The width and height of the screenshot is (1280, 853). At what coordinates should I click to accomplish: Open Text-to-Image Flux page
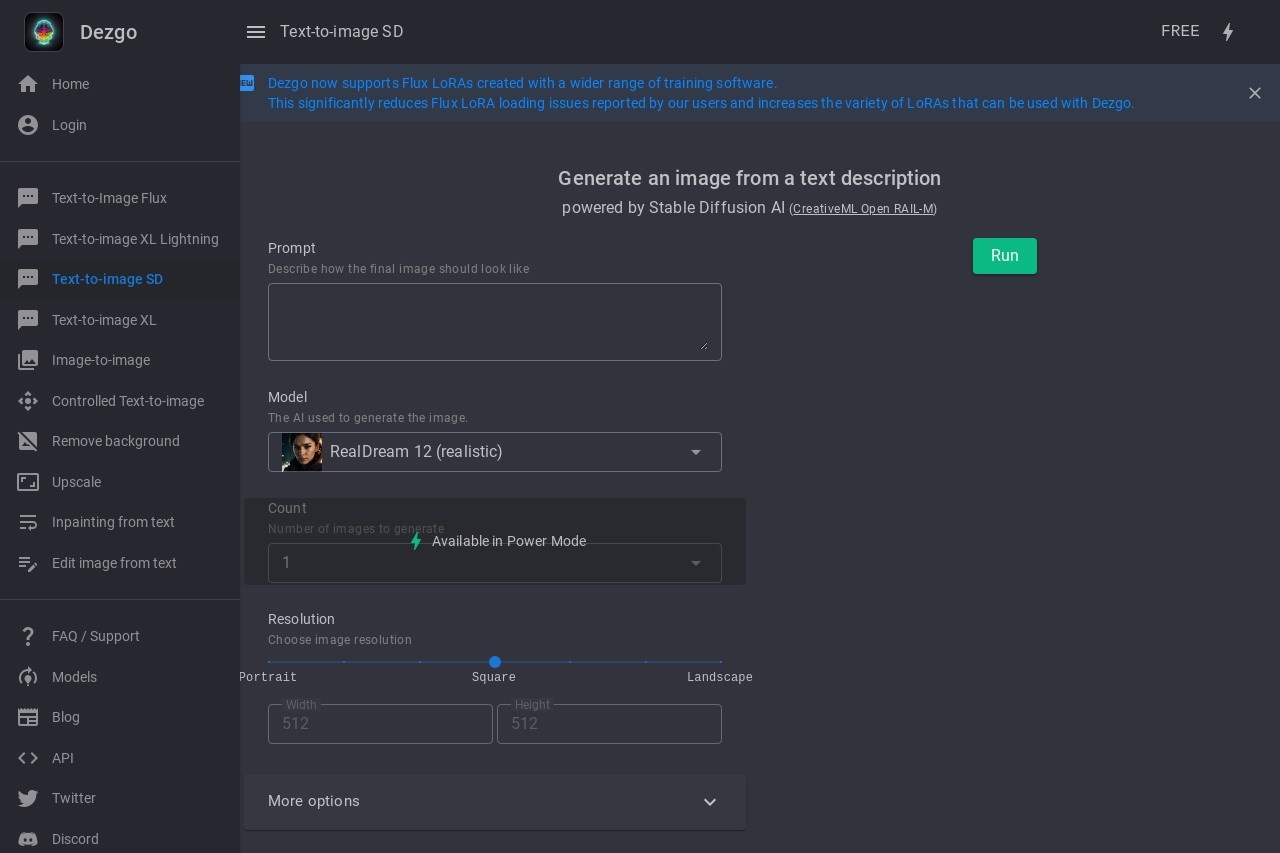pos(109,198)
